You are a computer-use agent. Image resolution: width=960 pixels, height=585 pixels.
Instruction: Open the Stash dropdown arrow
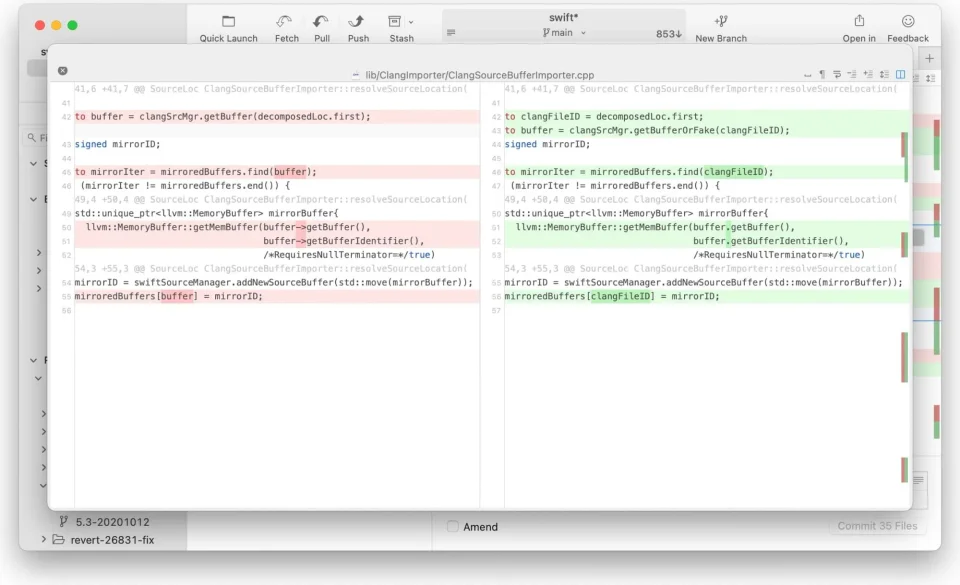411,22
